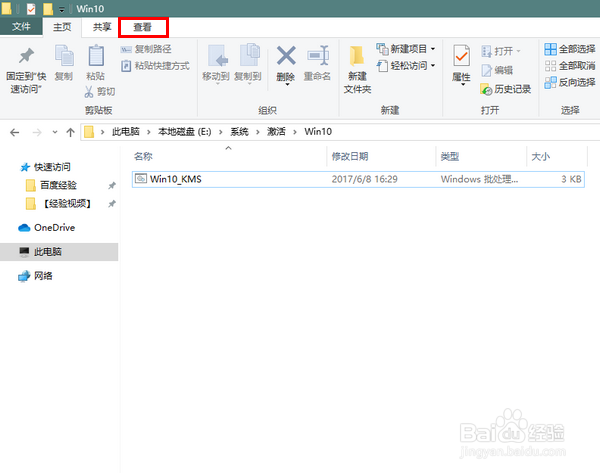600x473 pixels.
Task: Sort by the 大小 column header
Action: [x=557, y=157]
